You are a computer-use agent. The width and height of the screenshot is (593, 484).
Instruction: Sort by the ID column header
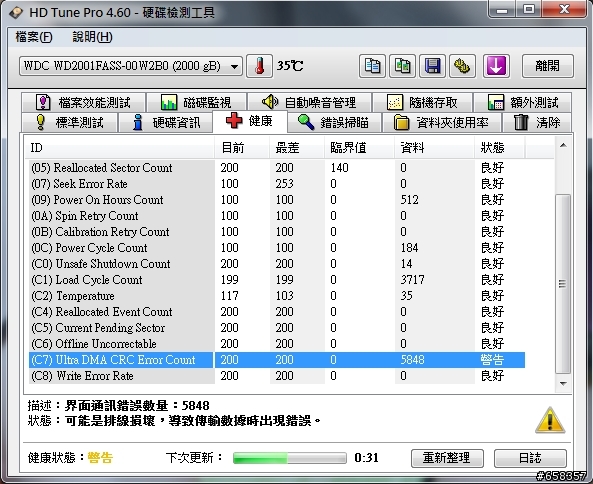(120, 147)
